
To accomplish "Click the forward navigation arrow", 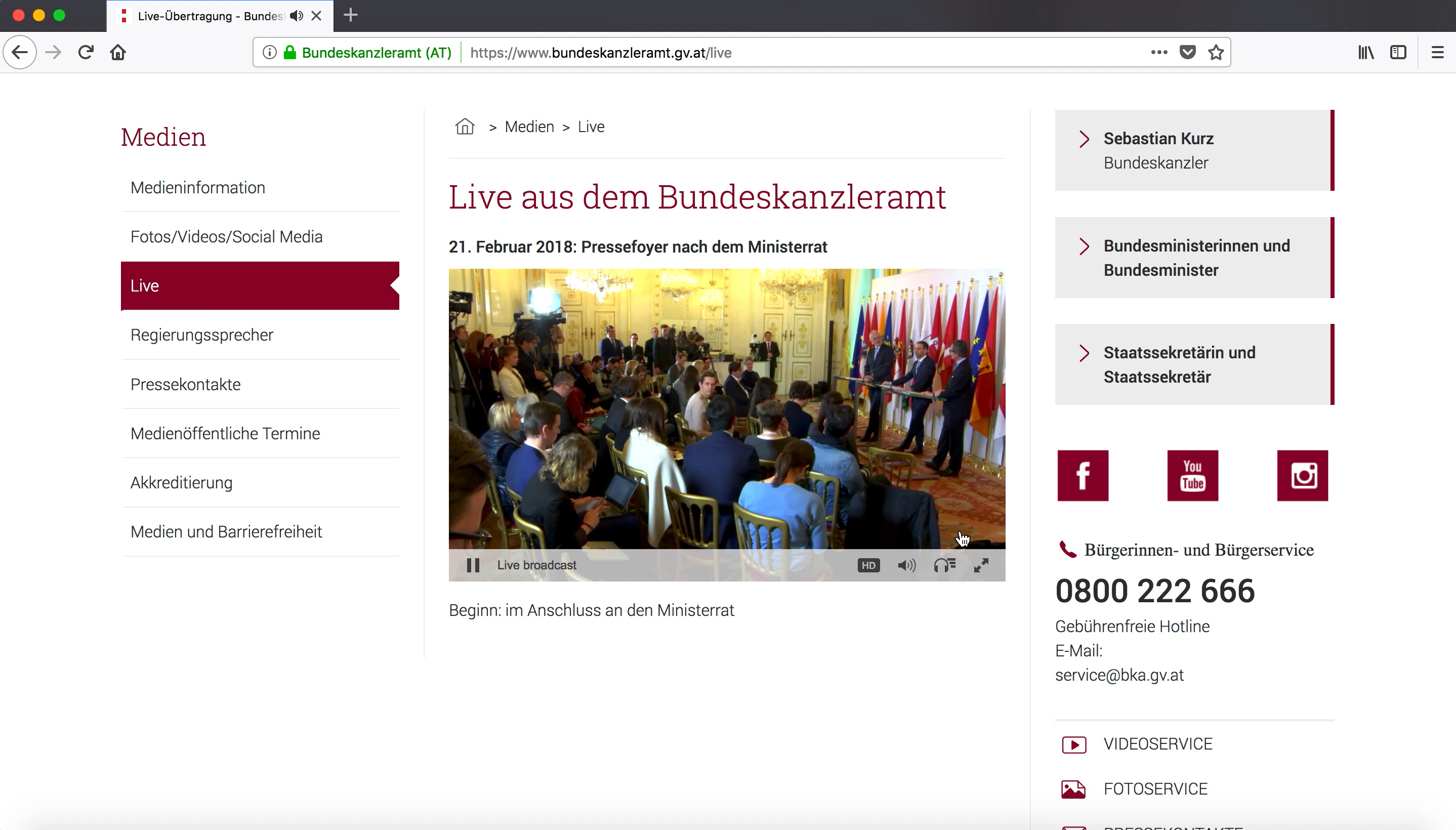I will coord(54,53).
